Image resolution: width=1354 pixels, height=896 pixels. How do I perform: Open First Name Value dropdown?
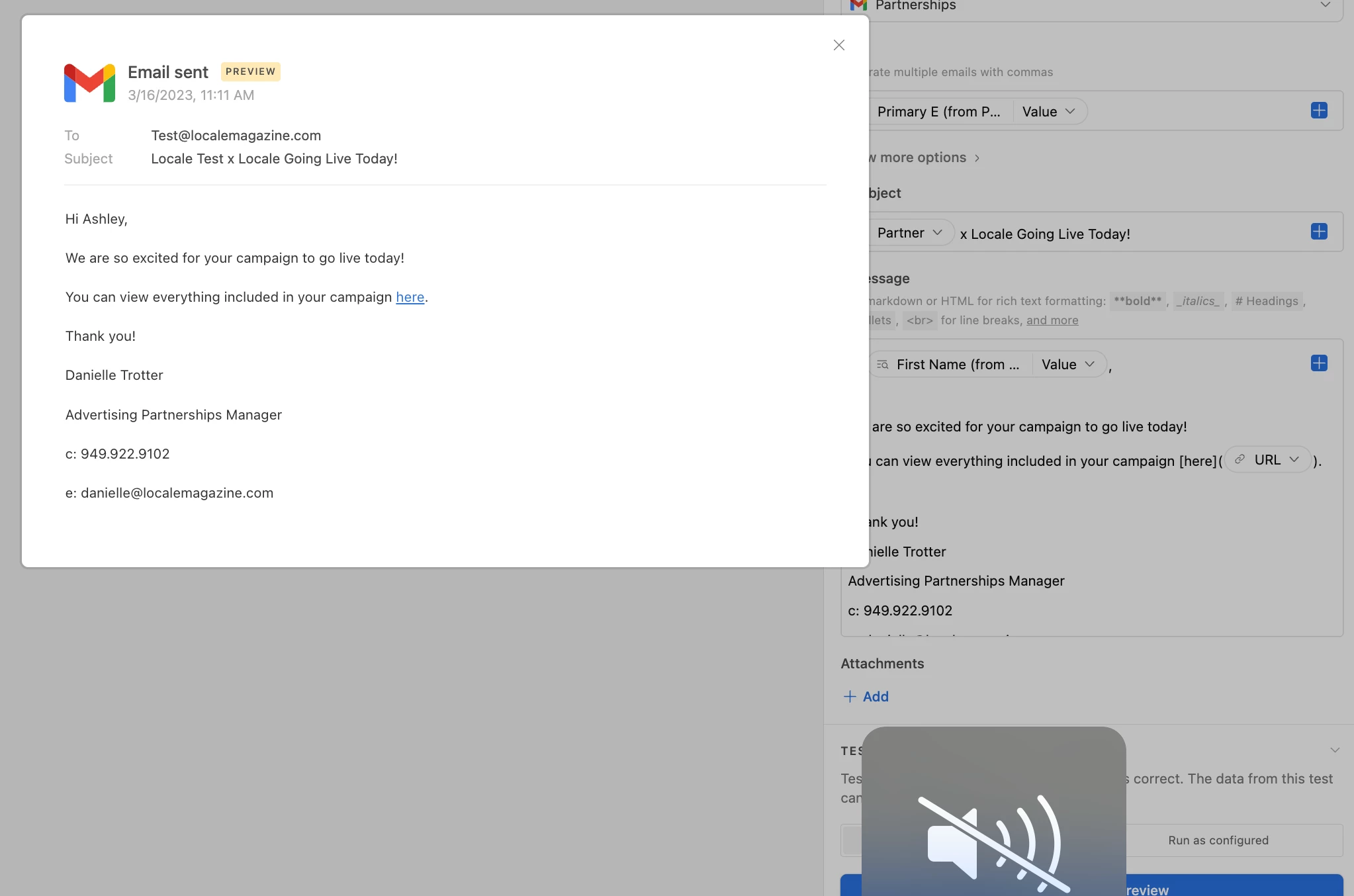tap(1067, 365)
